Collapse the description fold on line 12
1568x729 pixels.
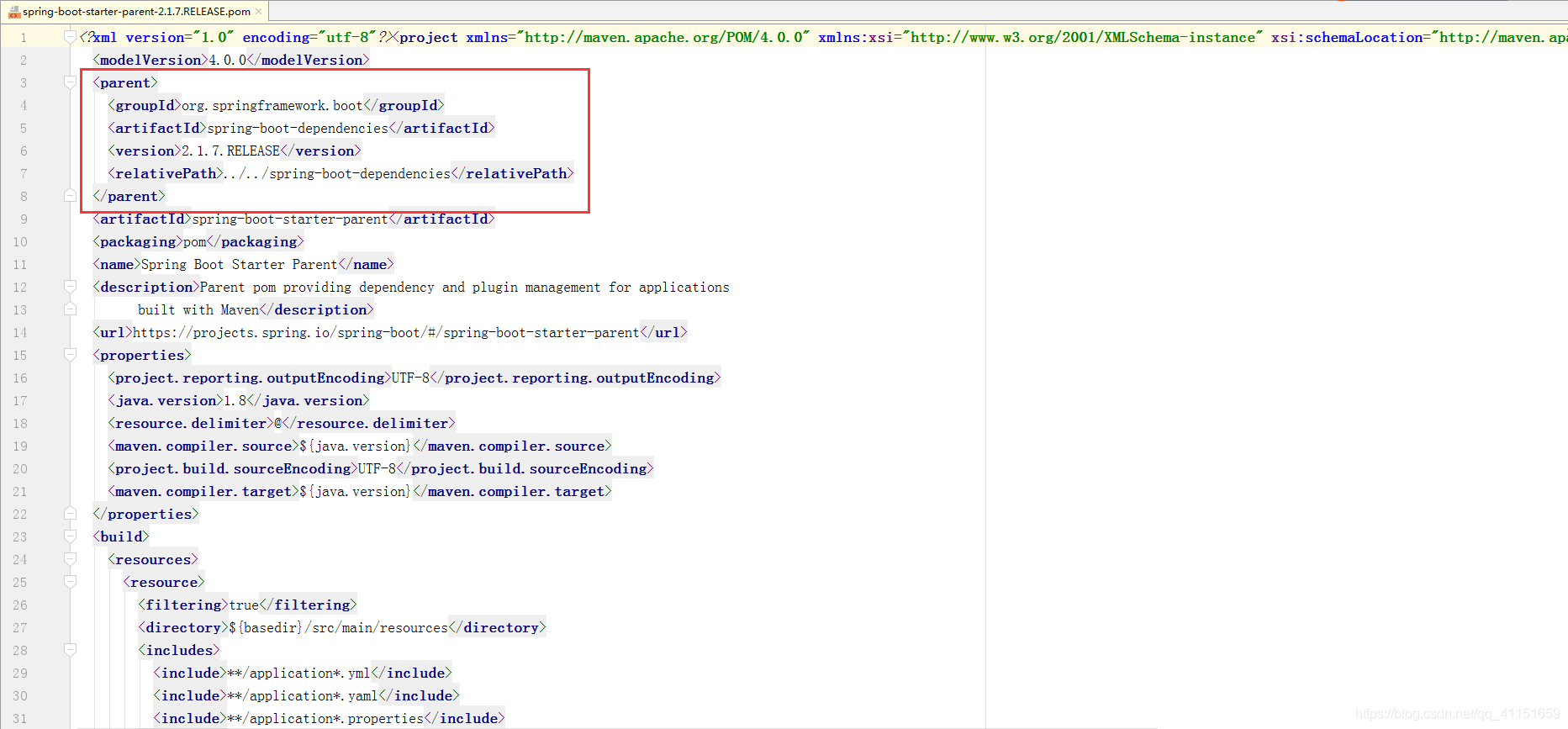pyautogui.click(x=71, y=287)
